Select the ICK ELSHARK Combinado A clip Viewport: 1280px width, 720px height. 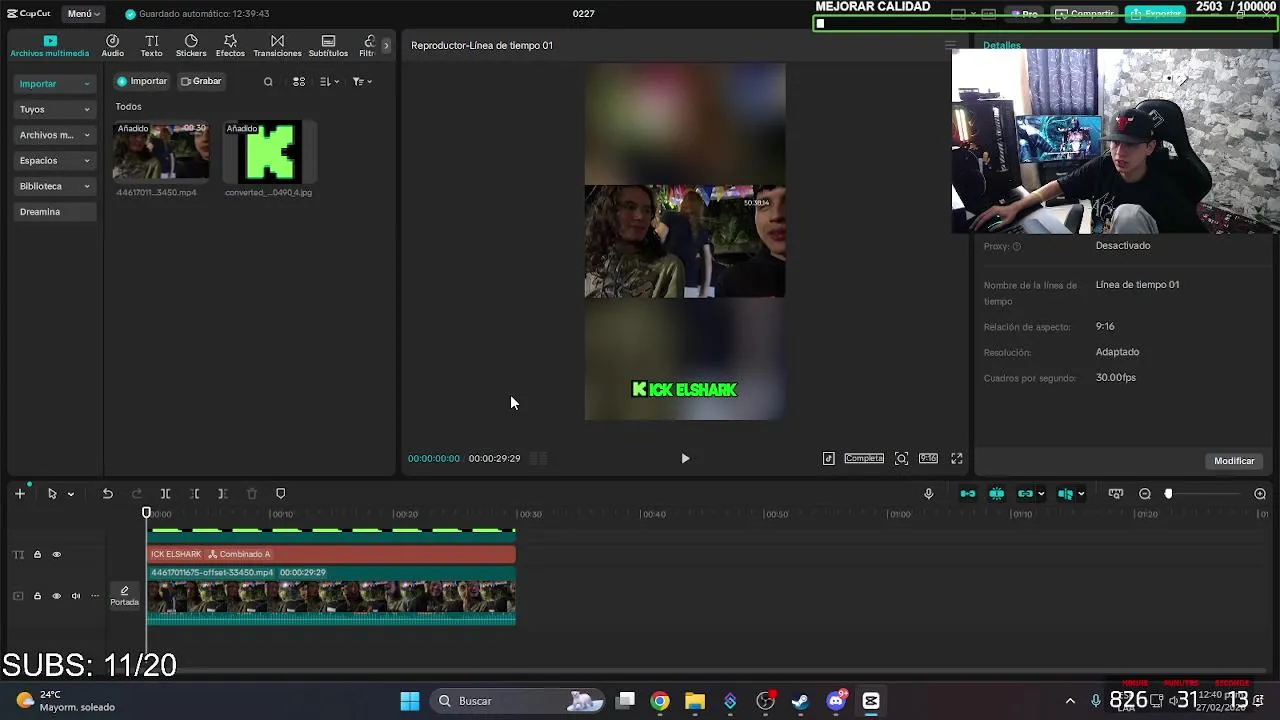point(331,554)
